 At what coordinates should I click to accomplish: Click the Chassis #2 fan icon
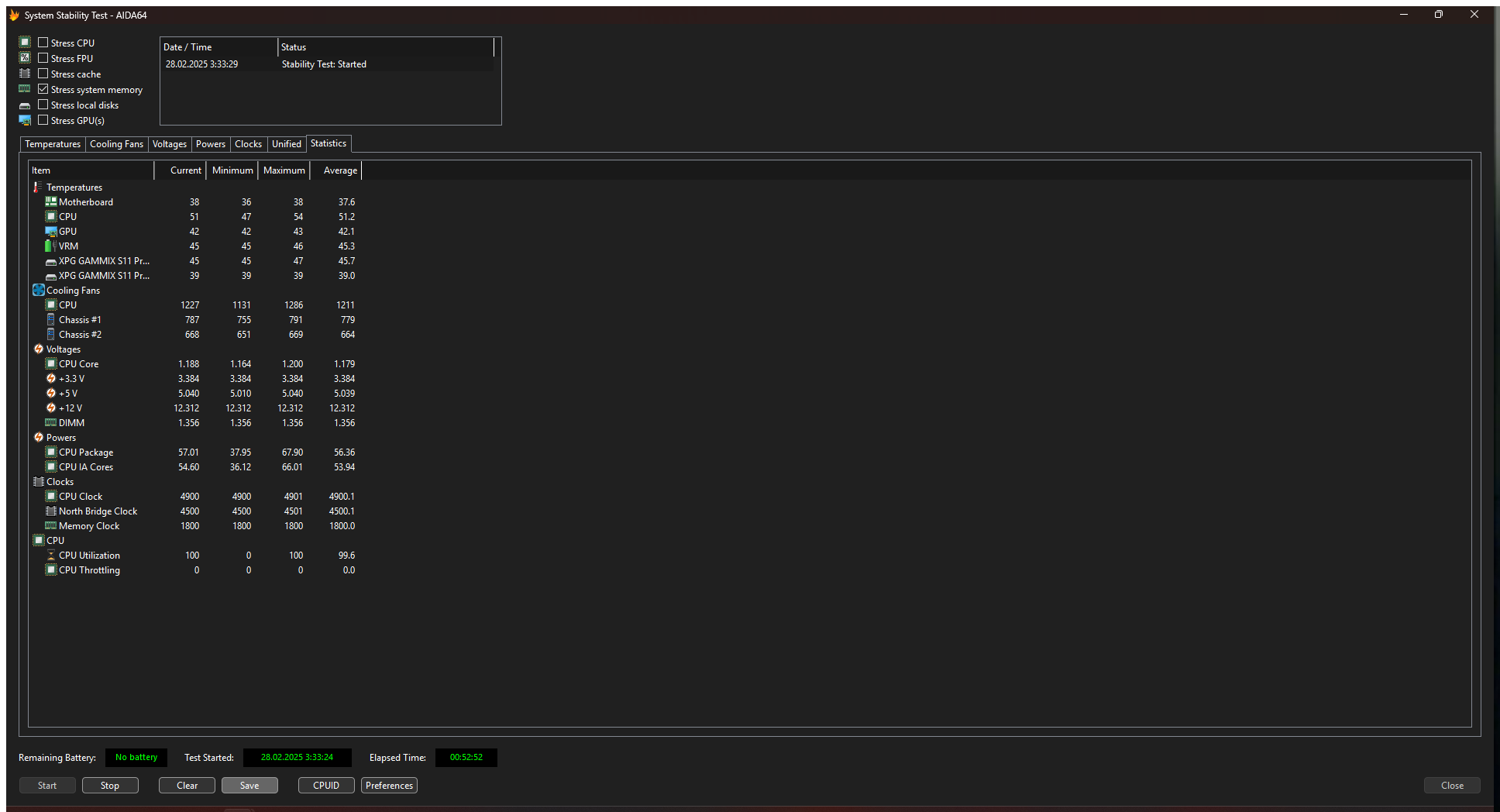pos(51,334)
